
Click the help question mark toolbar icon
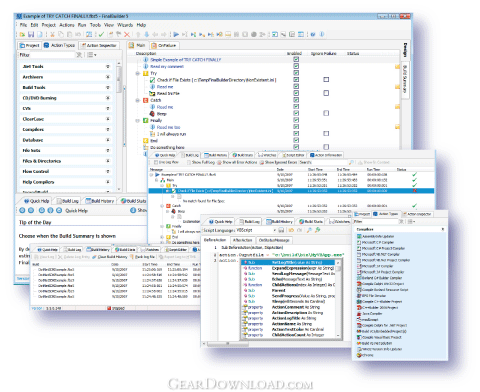pos(313,34)
